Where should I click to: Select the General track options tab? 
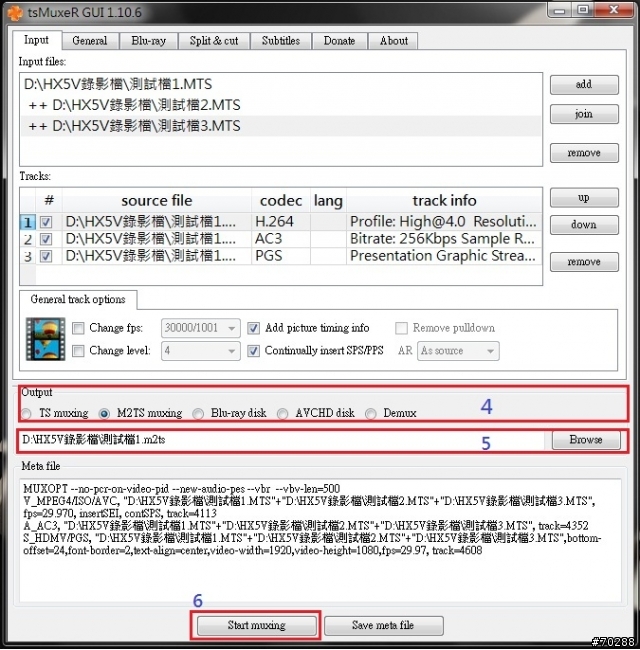tap(78, 300)
